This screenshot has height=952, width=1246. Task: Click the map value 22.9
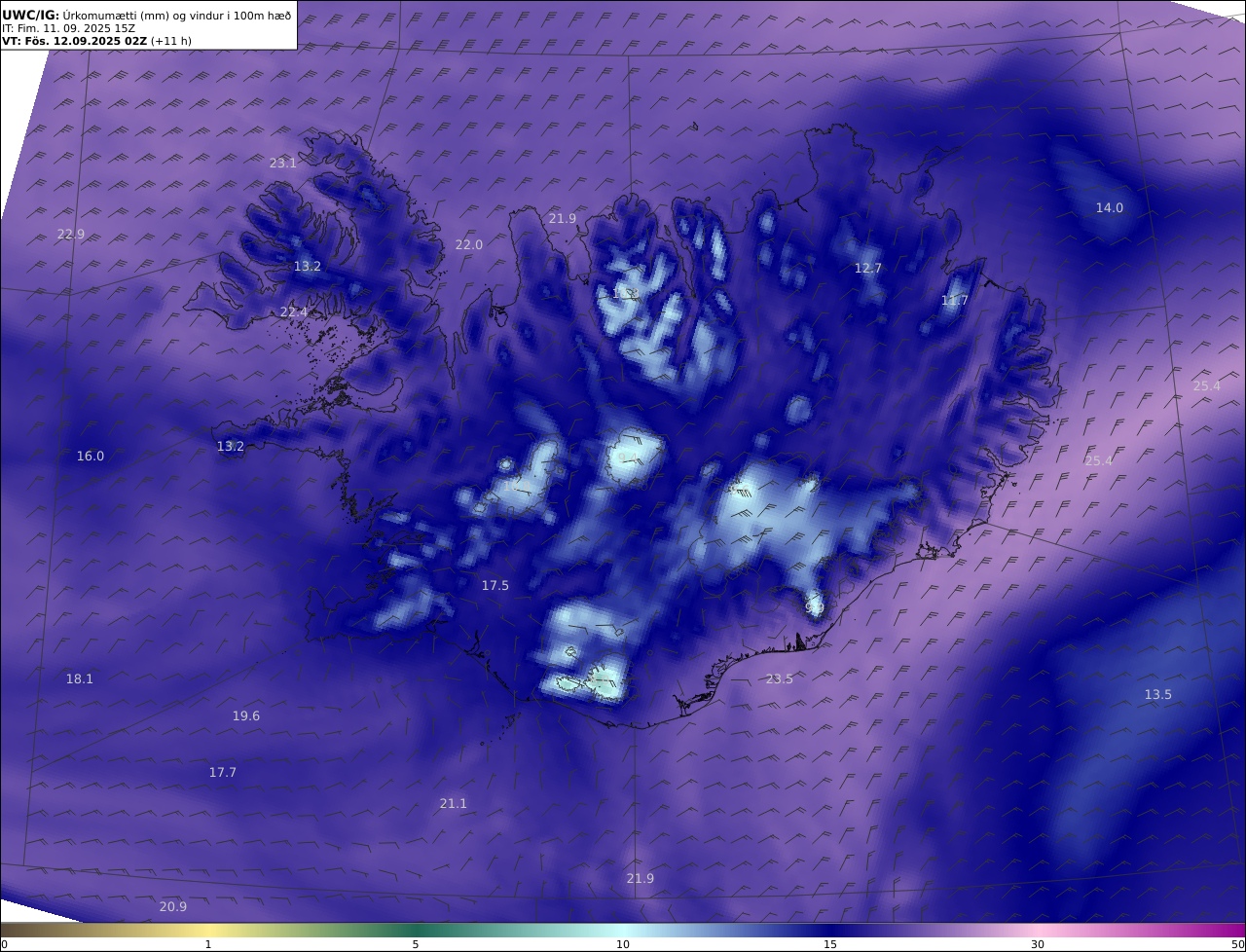click(x=71, y=235)
